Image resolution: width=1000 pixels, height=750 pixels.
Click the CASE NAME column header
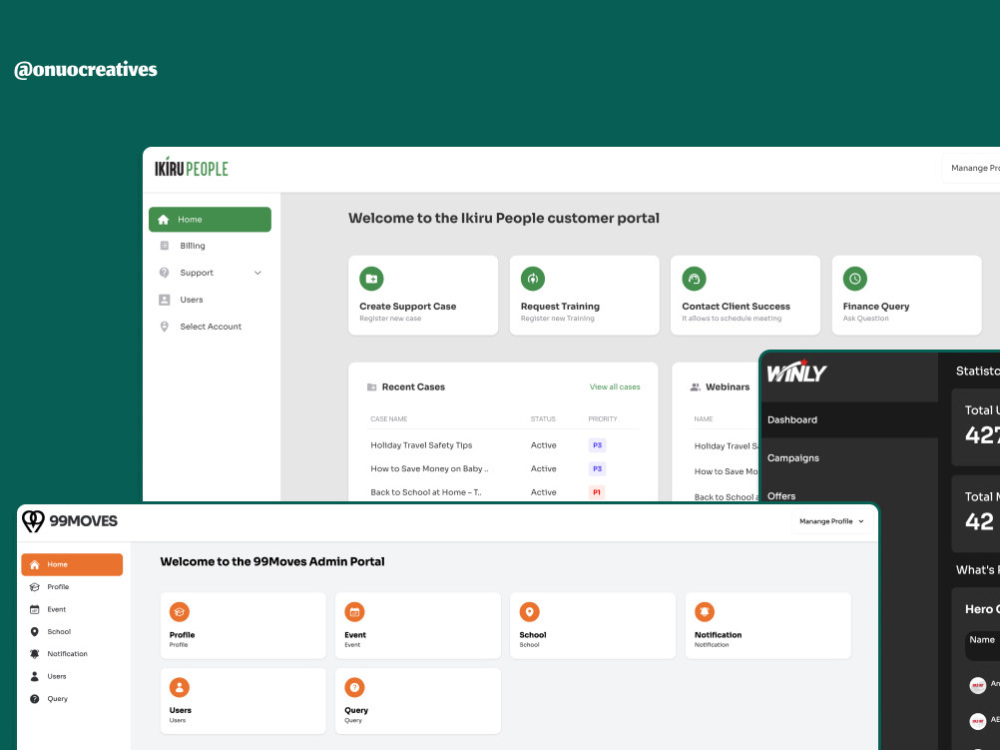point(388,419)
